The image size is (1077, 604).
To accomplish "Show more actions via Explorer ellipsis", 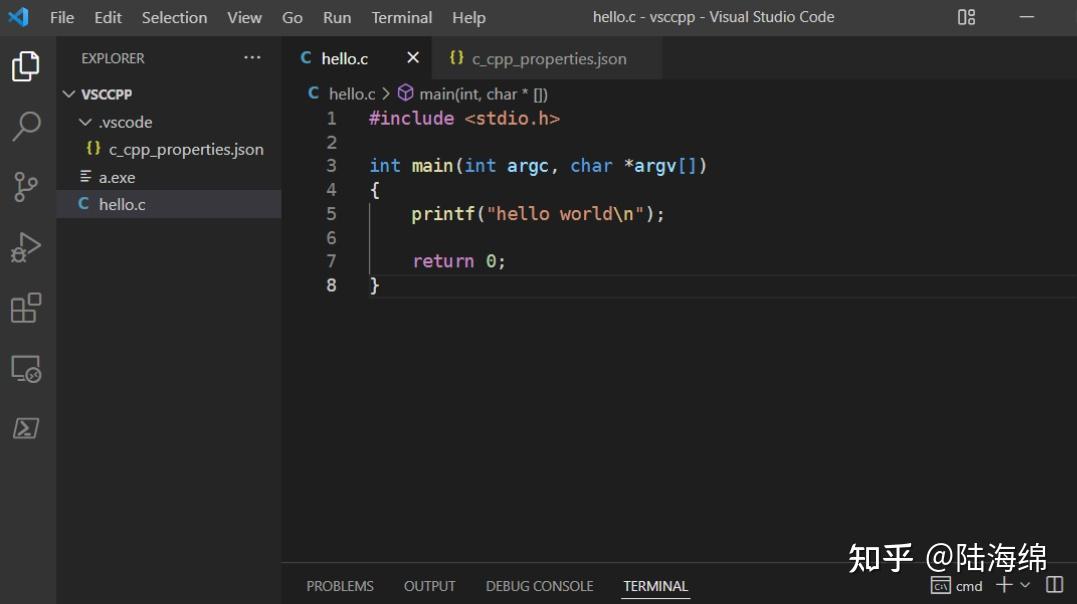I will 253,58.
